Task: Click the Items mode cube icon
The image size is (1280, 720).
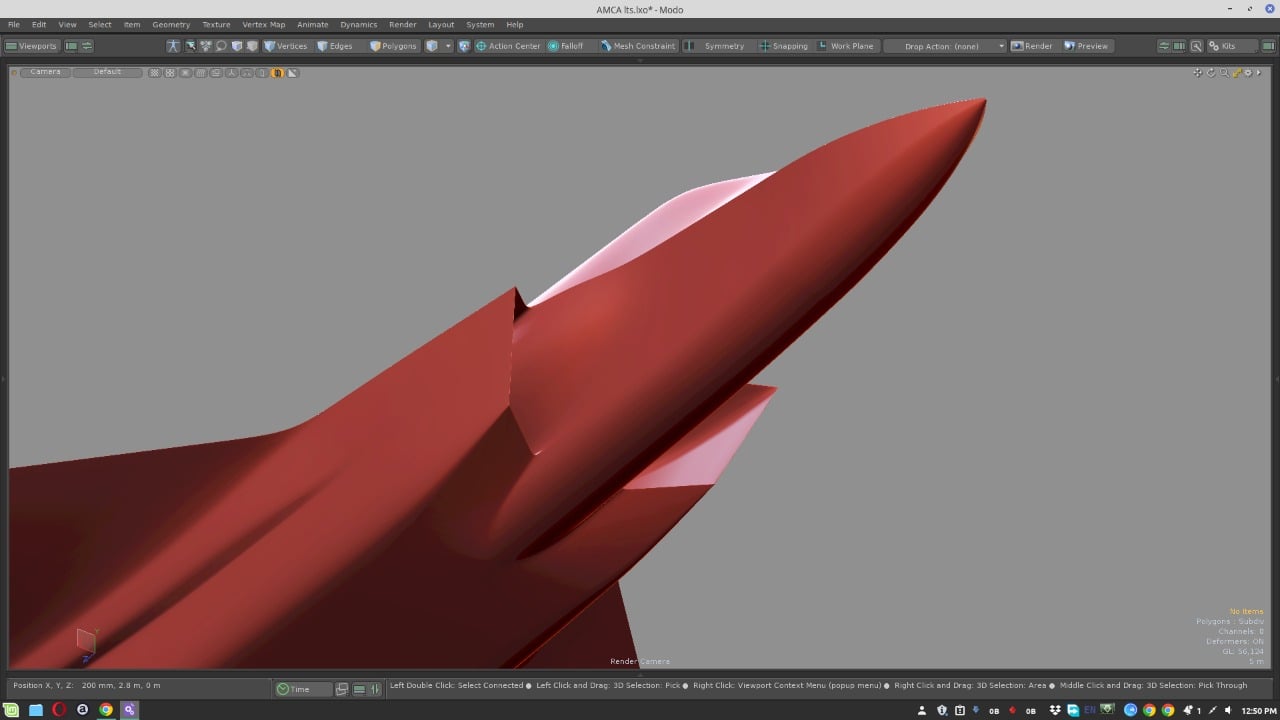Action: (432, 46)
